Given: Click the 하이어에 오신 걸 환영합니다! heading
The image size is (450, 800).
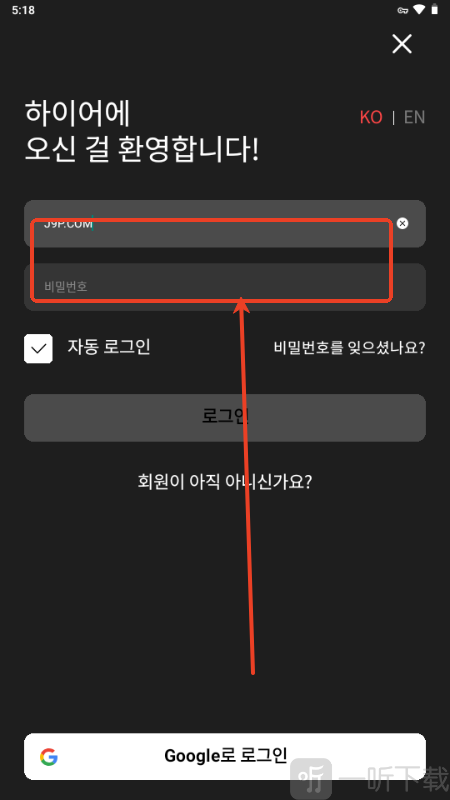Looking at the screenshot, I should [x=142, y=131].
